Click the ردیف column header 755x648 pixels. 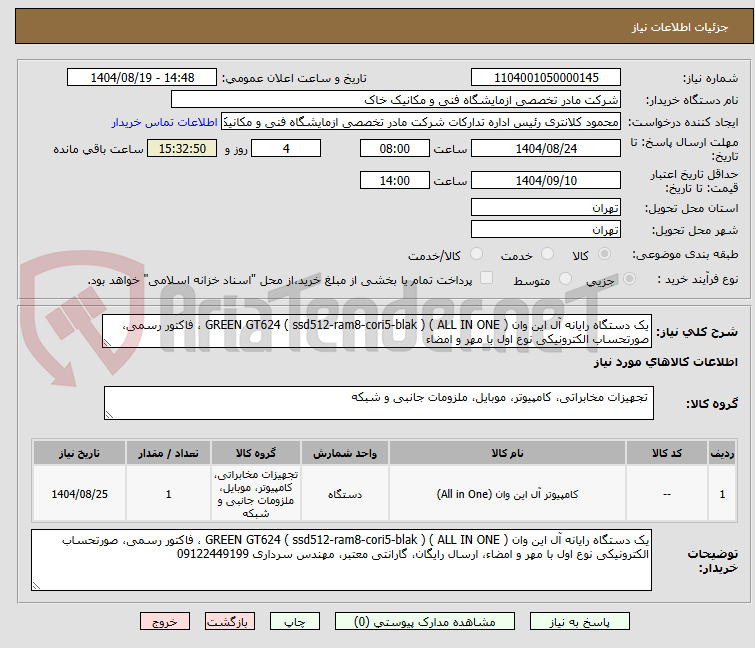point(722,454)
